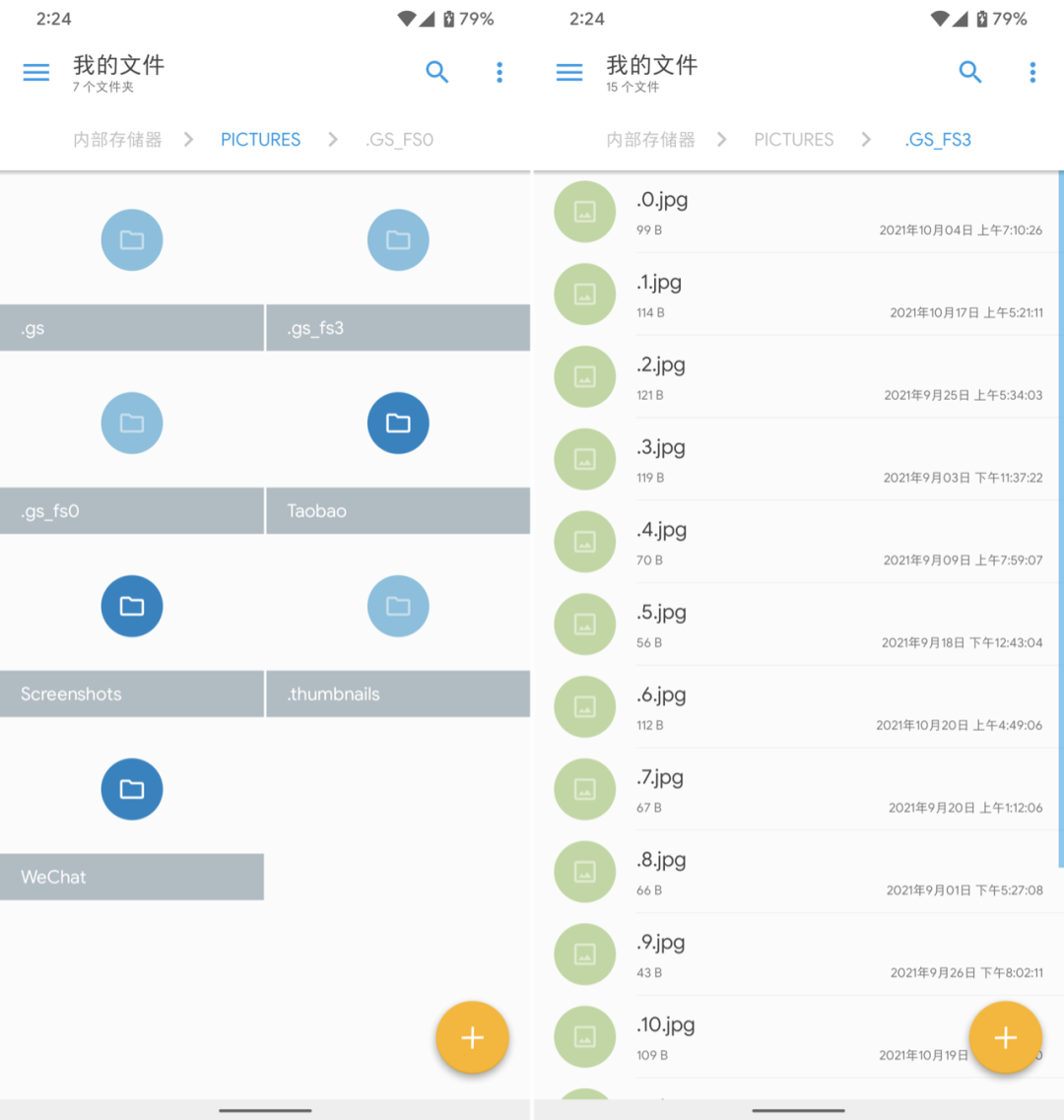Image resolution: width=1064 pixels, height=1120 pixels.
Task: Open hamburger menu in left pane
Action: click(36, 73)
